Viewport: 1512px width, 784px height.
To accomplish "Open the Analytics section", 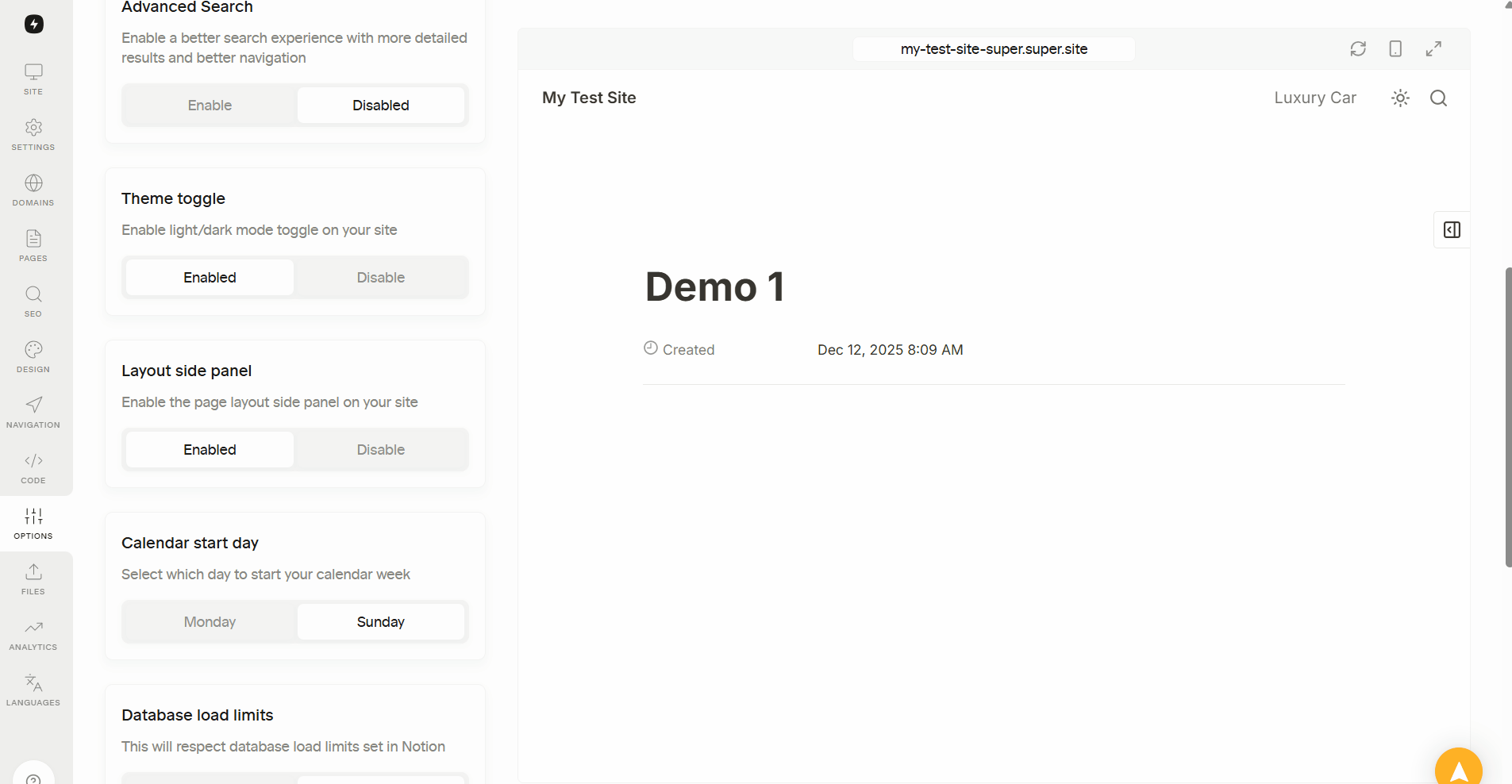I will coord(33,635).
